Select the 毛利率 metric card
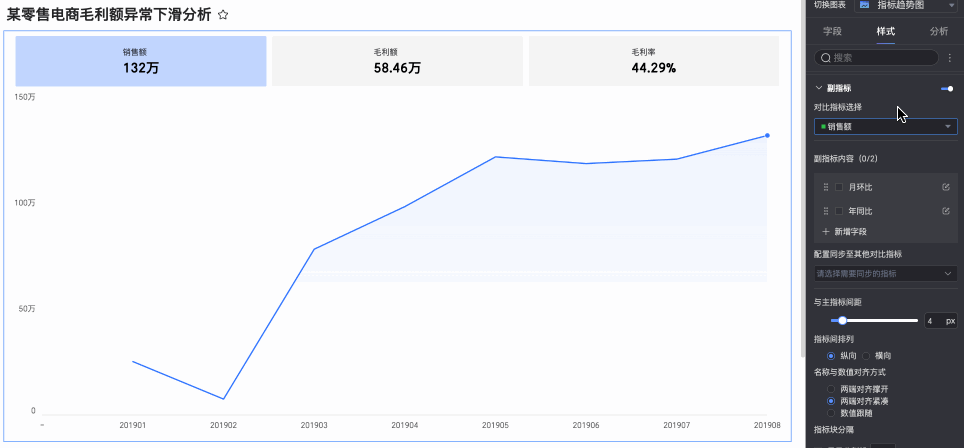Image resolution: width=964 pixels, height=448 pixels. (x=654, y=61)
